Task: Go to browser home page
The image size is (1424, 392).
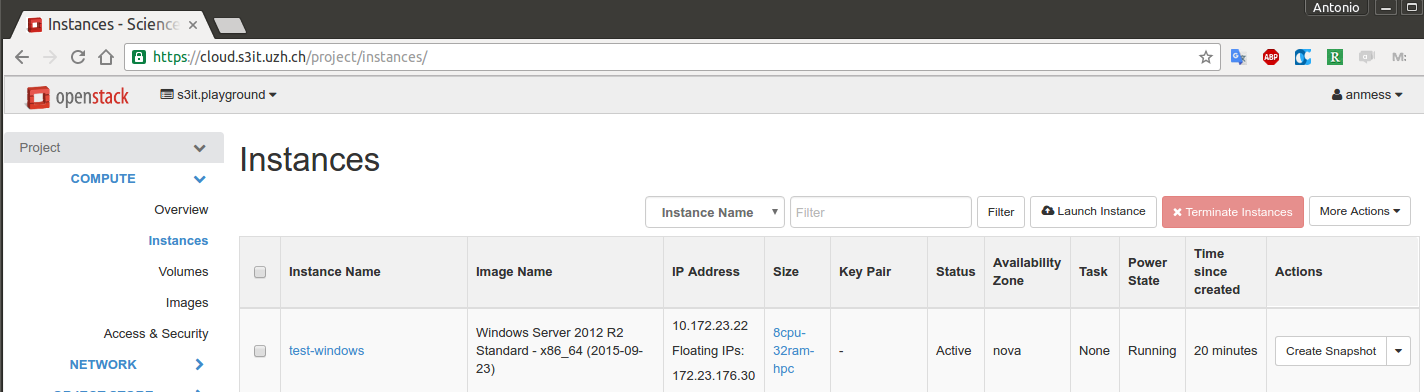Action: pos(105,57)
